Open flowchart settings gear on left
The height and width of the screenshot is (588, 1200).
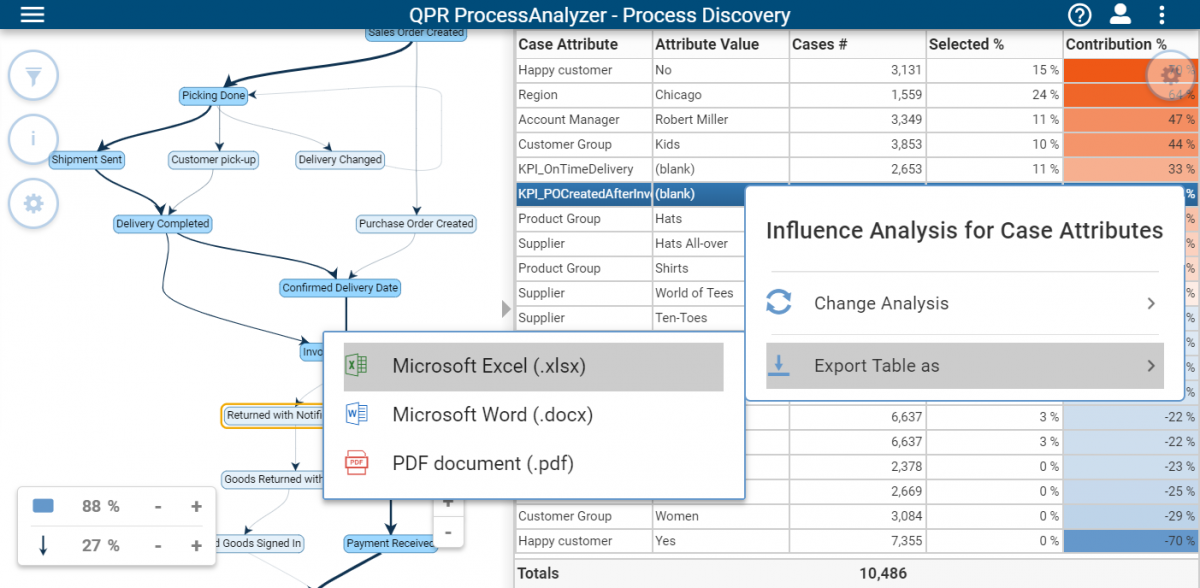(x=33, y=204)
